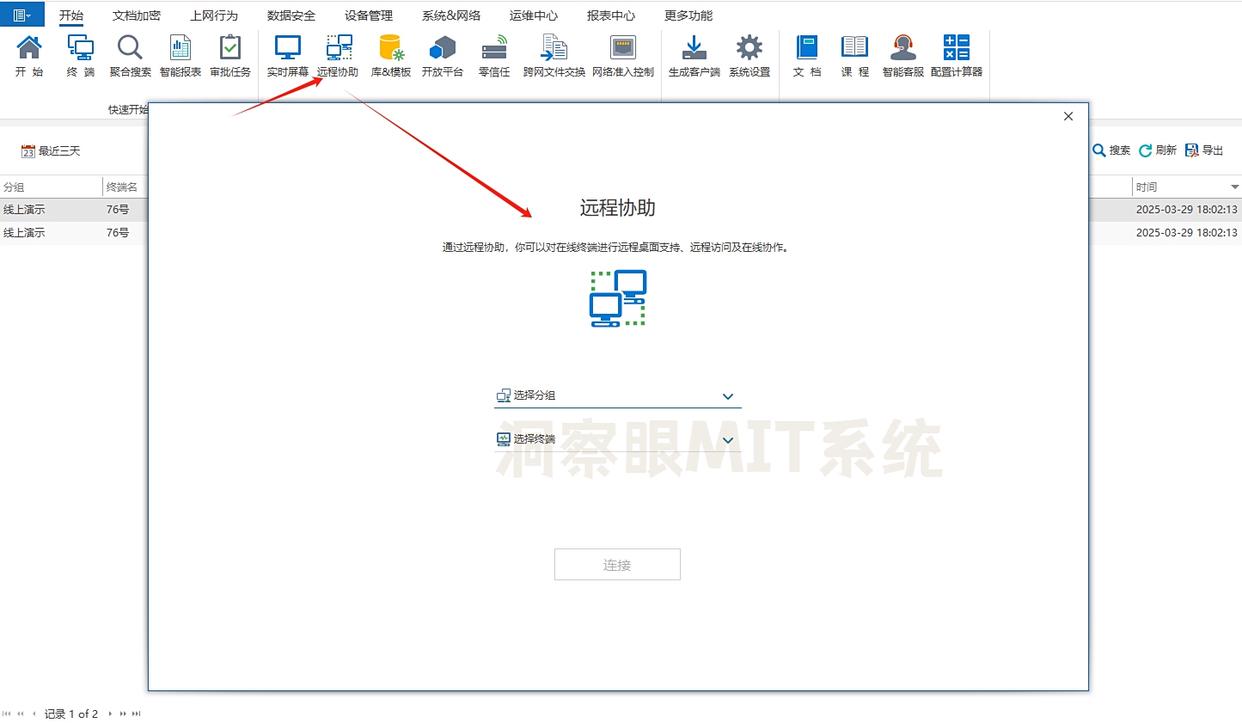The image size is (1242, 723).
Task: Click the 搜索 search button at right
Action: point(1111,150)
